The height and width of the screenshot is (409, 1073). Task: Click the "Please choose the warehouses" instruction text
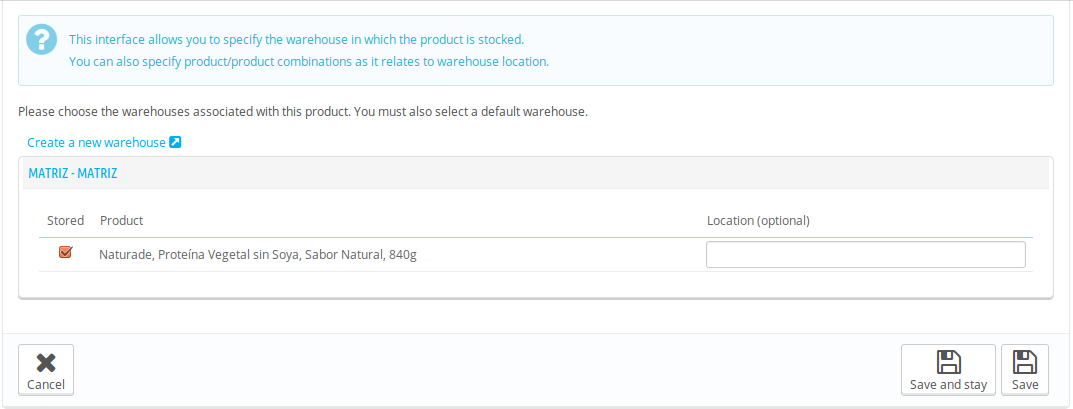[302, 111]
